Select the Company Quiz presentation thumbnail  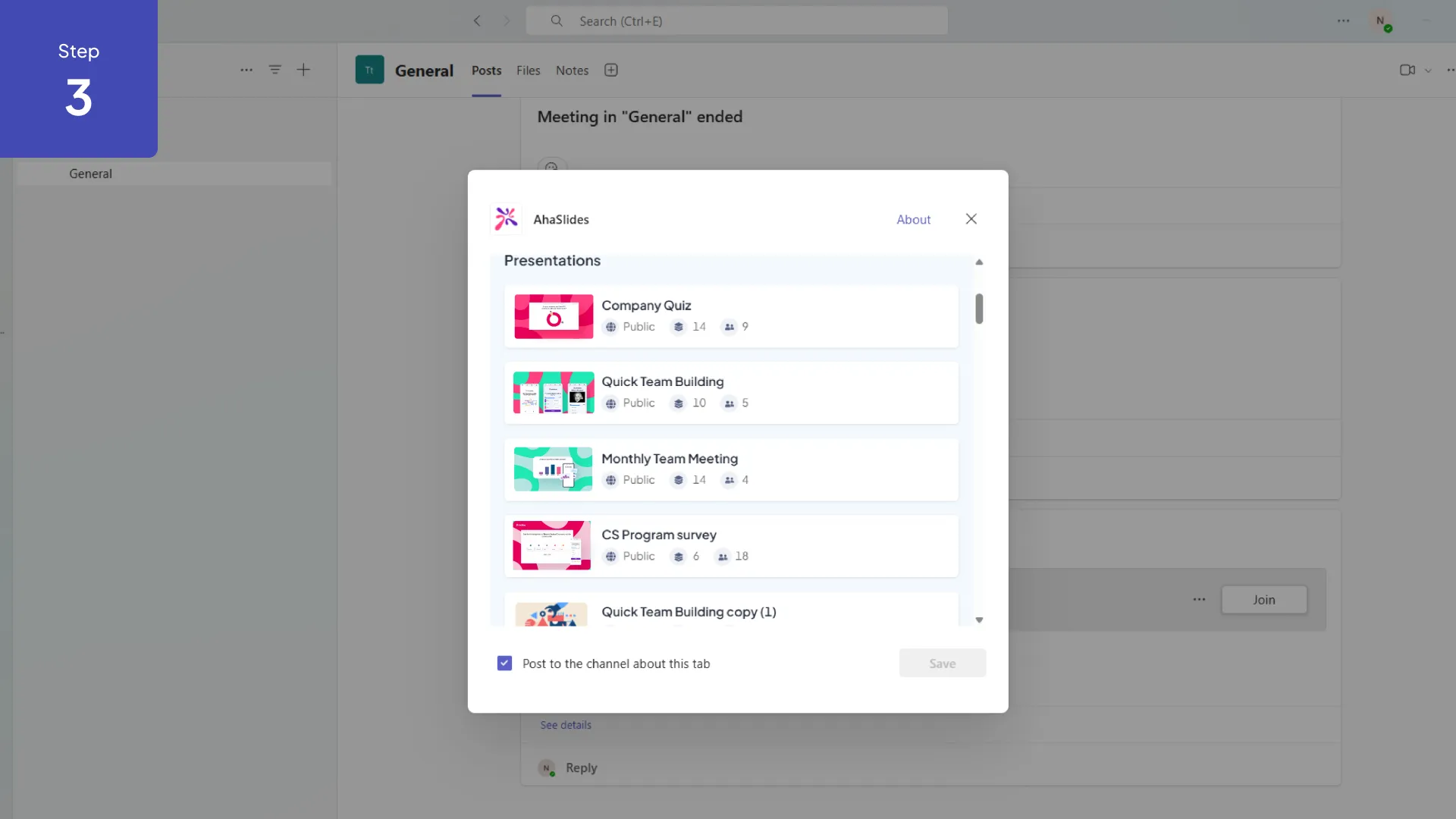pos(554,317)
